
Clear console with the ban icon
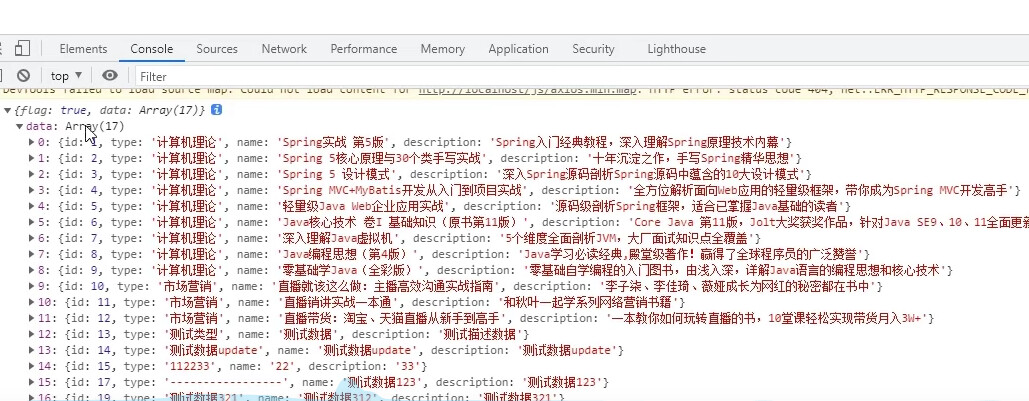pyautogui.click(x=23, y=75)
